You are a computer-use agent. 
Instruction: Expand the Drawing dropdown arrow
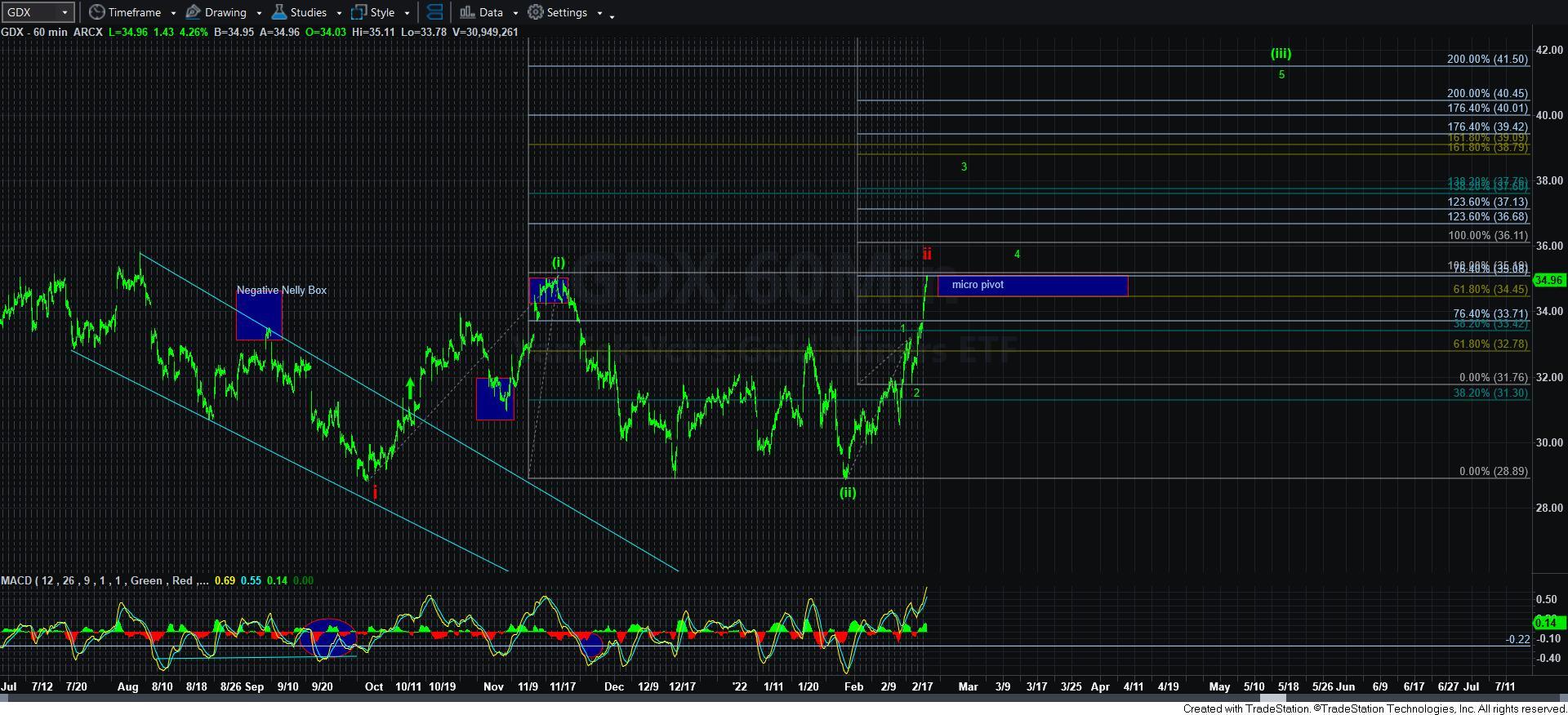259,13
